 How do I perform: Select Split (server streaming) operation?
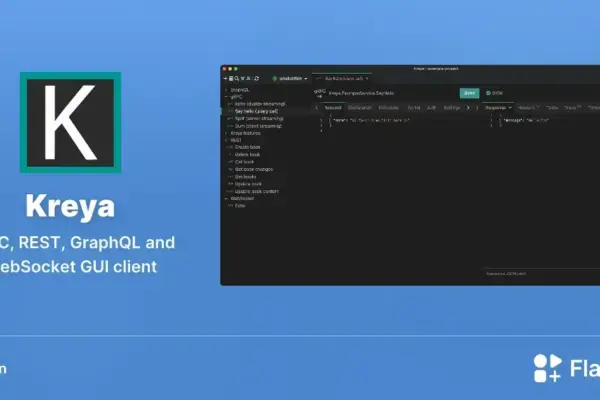(x=259, y=119)
